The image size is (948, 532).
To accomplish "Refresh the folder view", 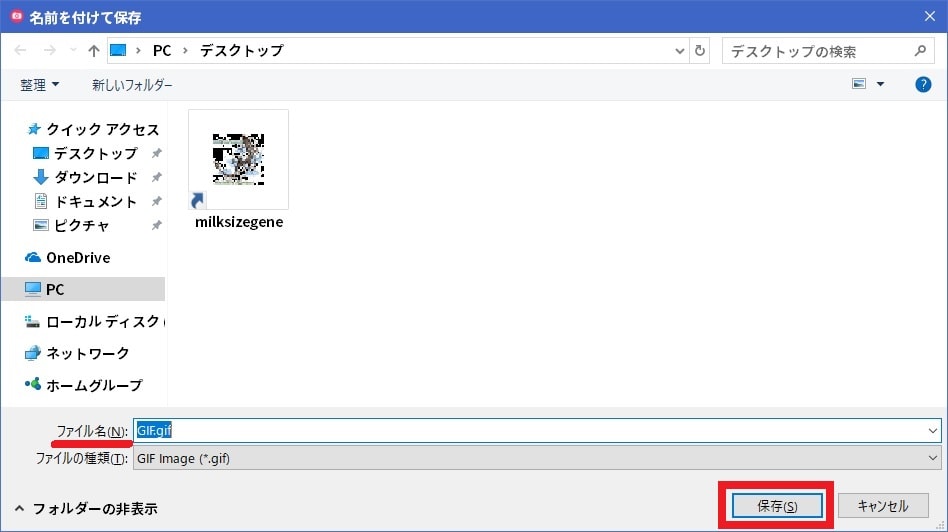I will pyautogui.click(x=700, y=51).
